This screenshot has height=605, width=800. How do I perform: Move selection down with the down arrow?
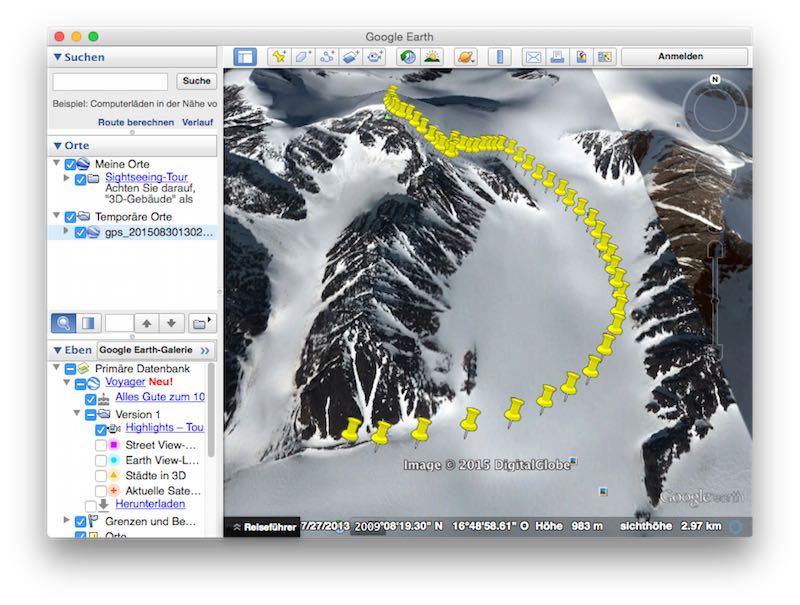point(171,323)
